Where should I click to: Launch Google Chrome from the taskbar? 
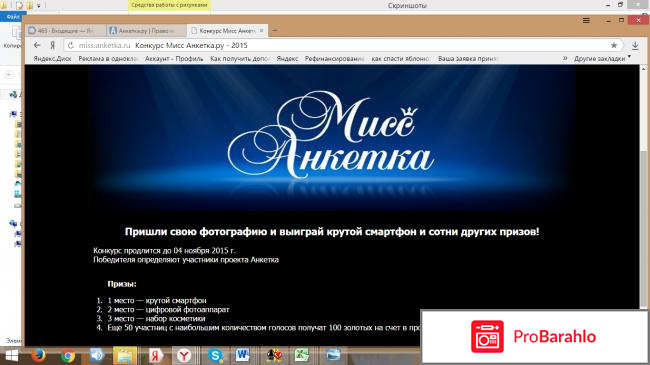pos(68,356)
